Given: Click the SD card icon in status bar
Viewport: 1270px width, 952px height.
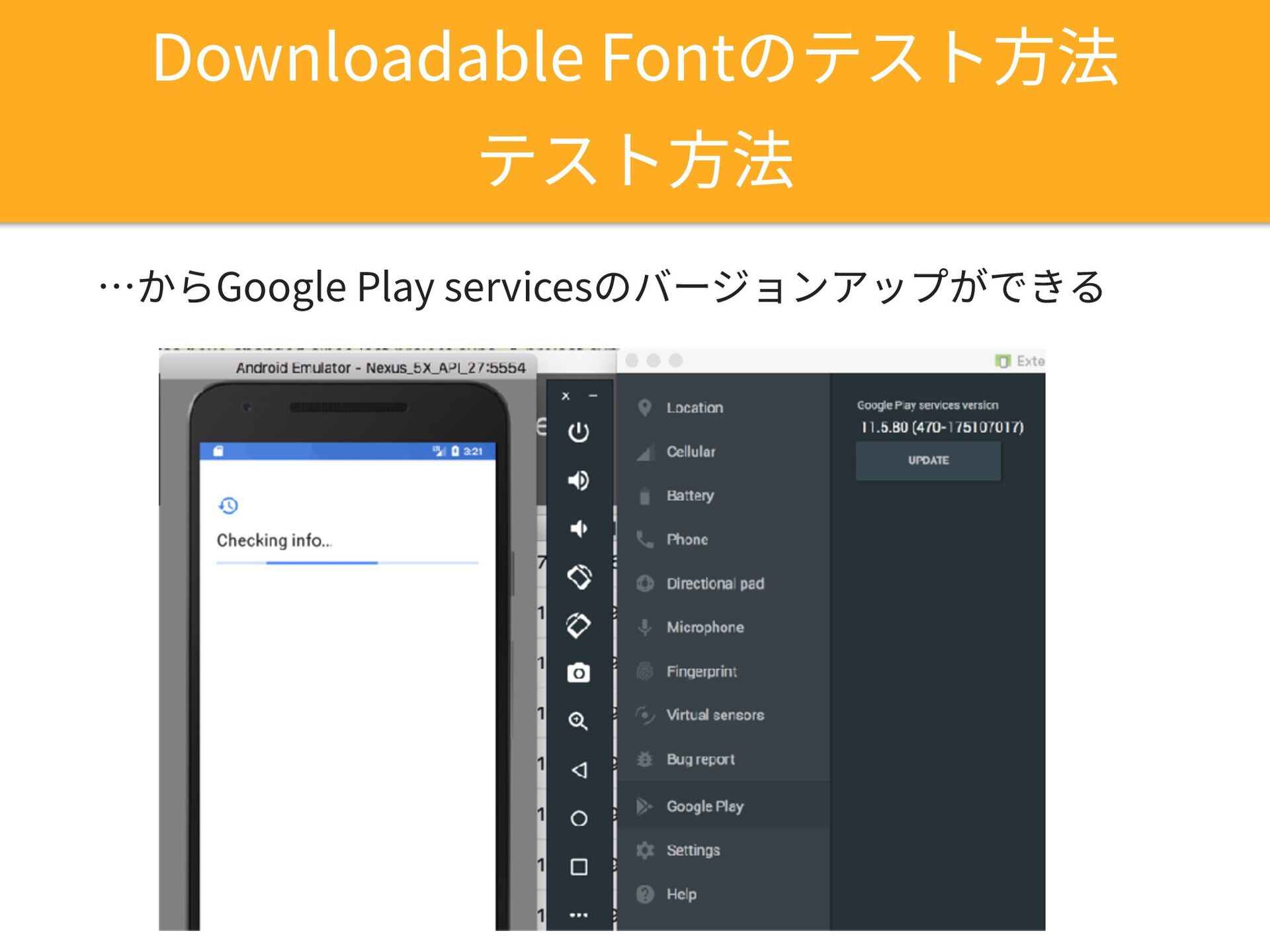Looking at the screenshot, I should pos(218,452).
